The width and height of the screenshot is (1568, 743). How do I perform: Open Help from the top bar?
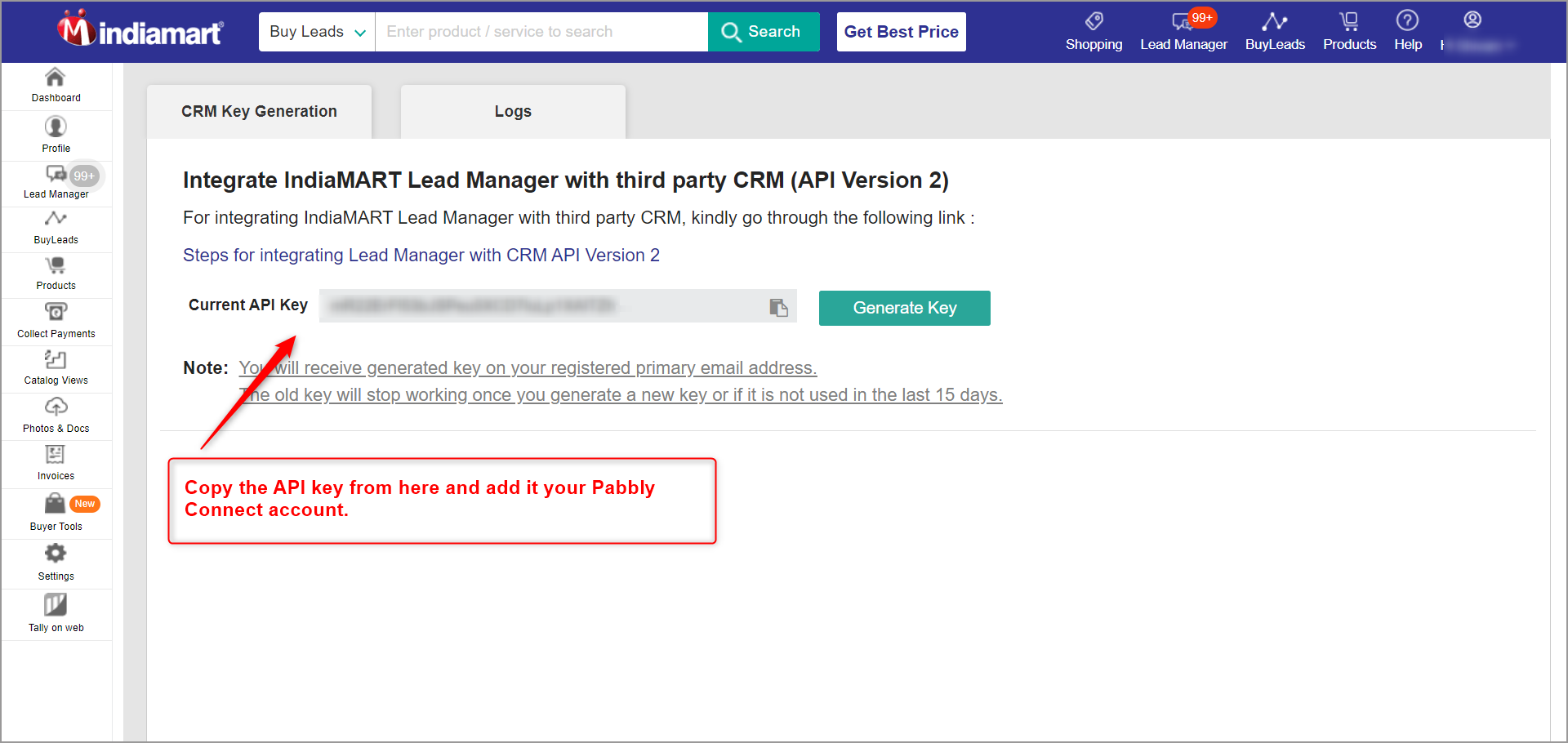point(1407,31)
